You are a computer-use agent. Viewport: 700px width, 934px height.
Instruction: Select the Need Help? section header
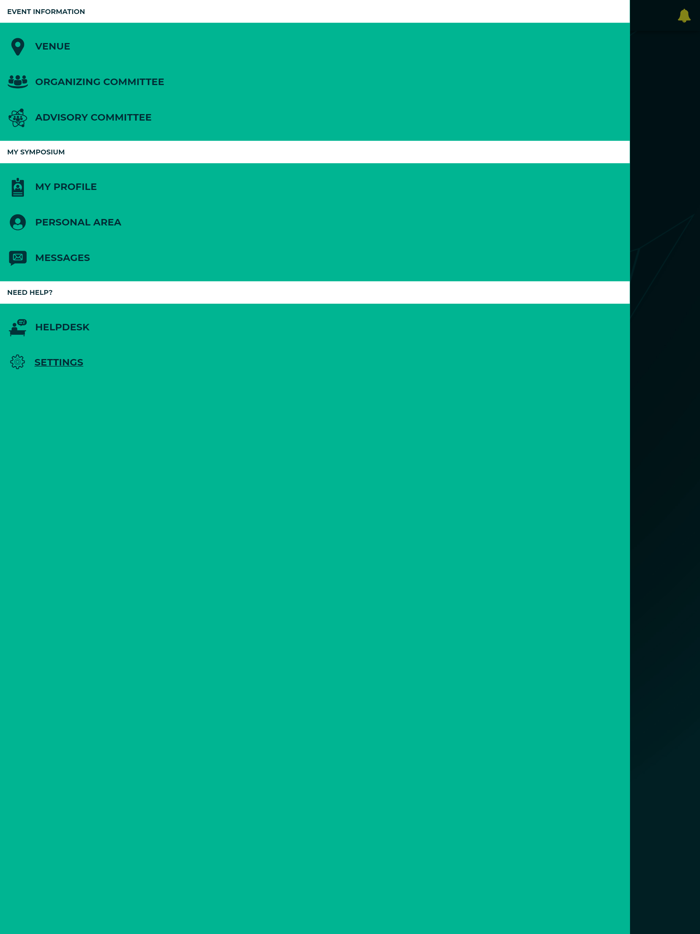[x=315, y=292]
